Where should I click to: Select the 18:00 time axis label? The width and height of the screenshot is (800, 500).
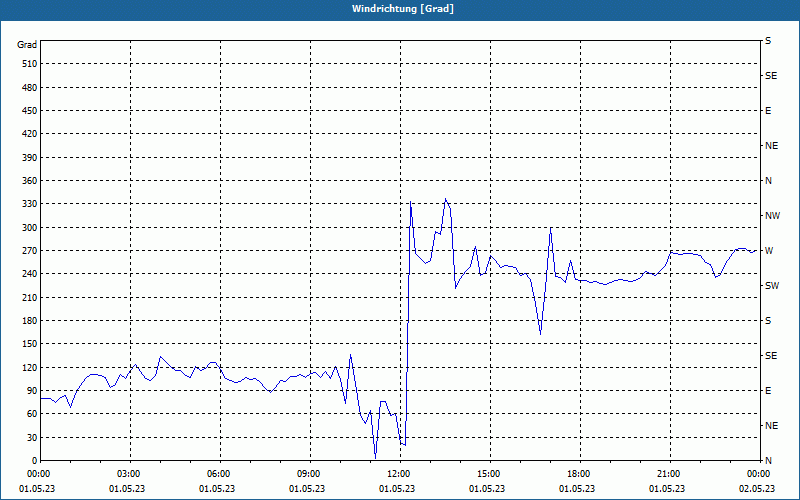click(580, 474)
